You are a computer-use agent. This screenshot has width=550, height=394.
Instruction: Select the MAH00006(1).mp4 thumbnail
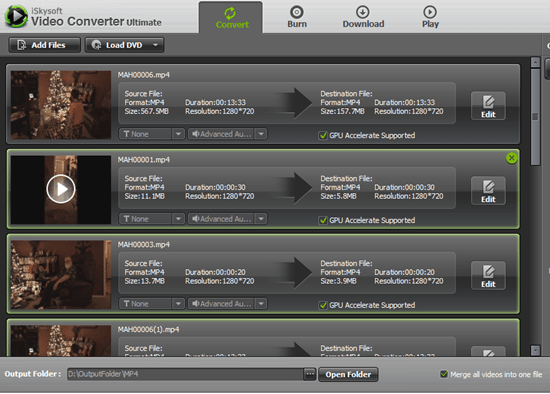click(x=61, y=341)
